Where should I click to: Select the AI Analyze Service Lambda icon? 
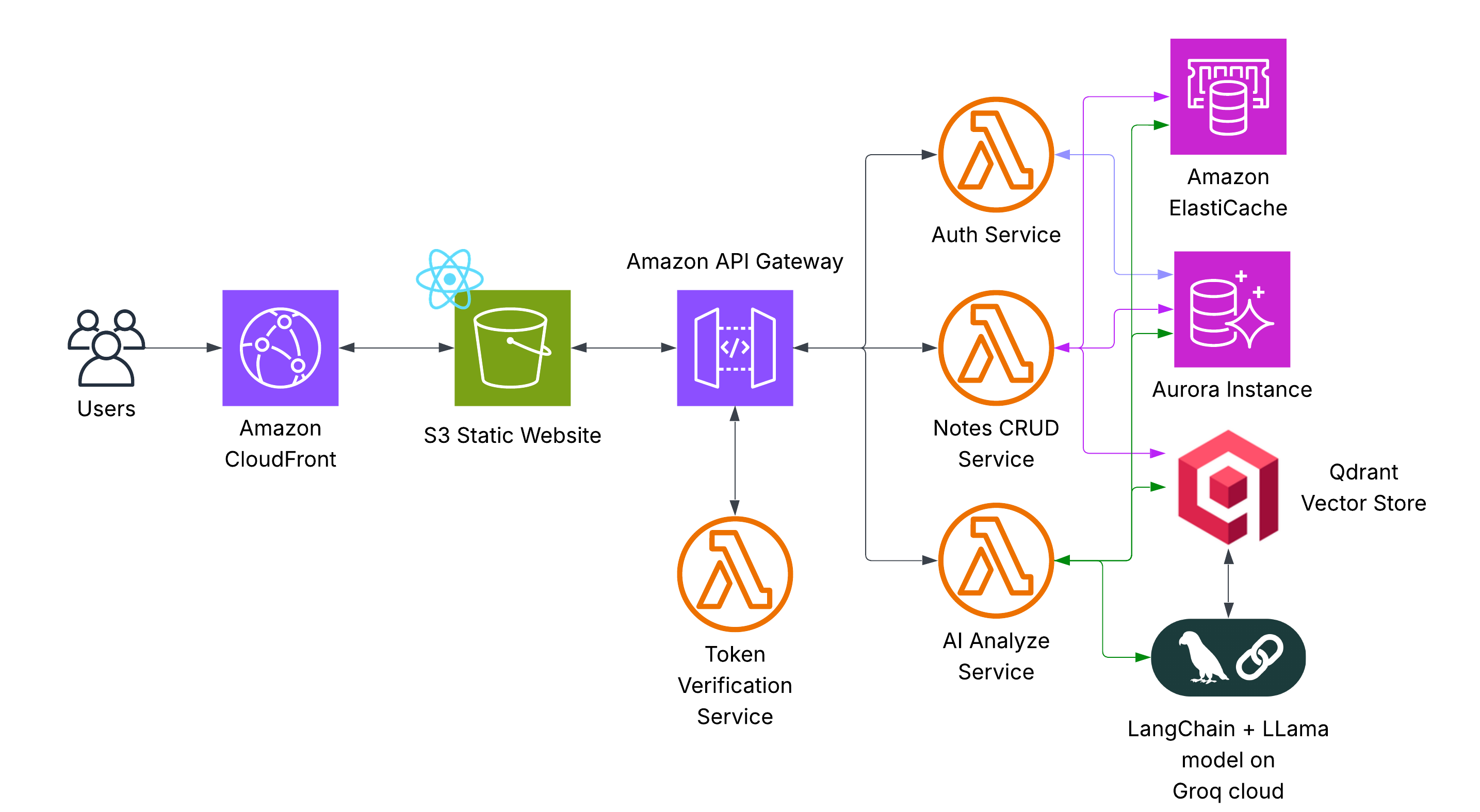coord(996,560)
